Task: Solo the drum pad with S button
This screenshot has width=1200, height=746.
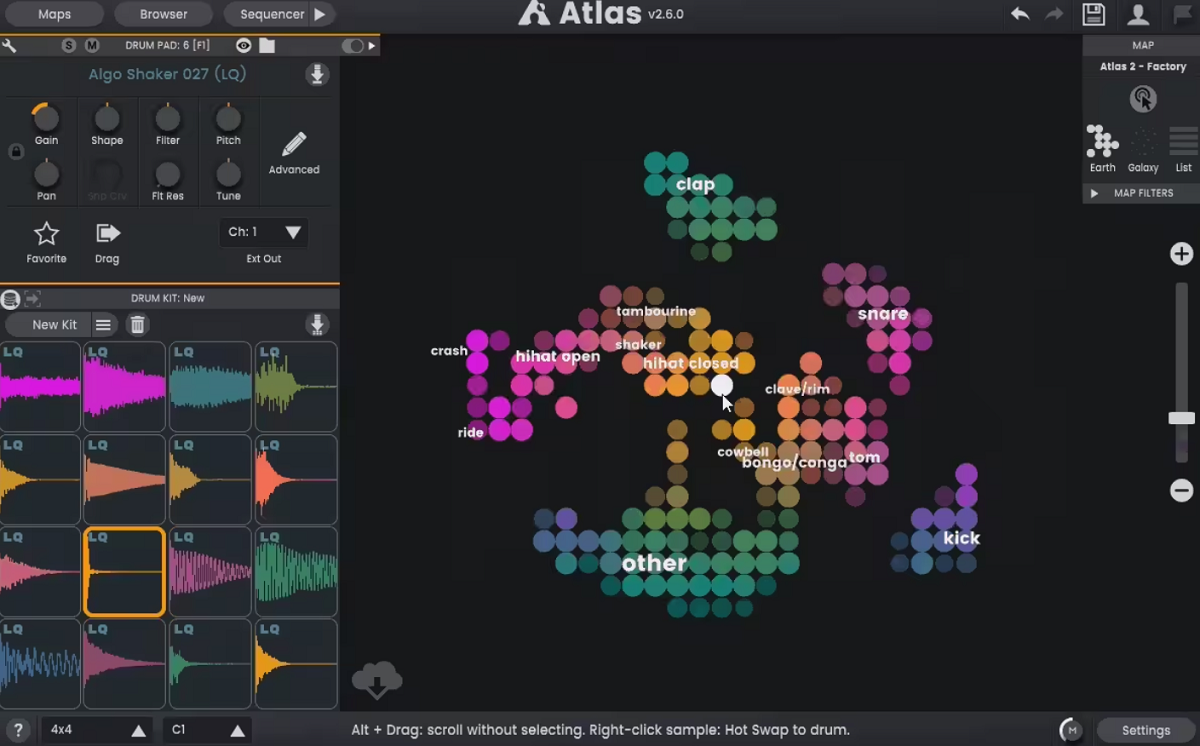Action: tap(69, 46)
